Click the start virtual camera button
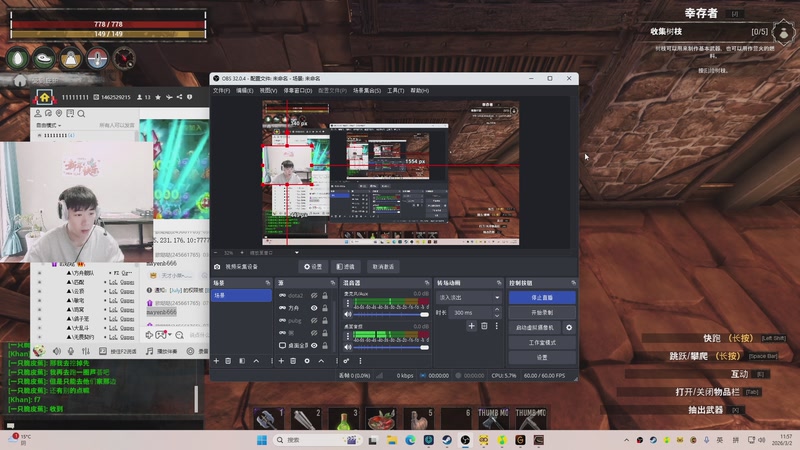The height and width of the screenshot is (450, 800). (535, 328)
